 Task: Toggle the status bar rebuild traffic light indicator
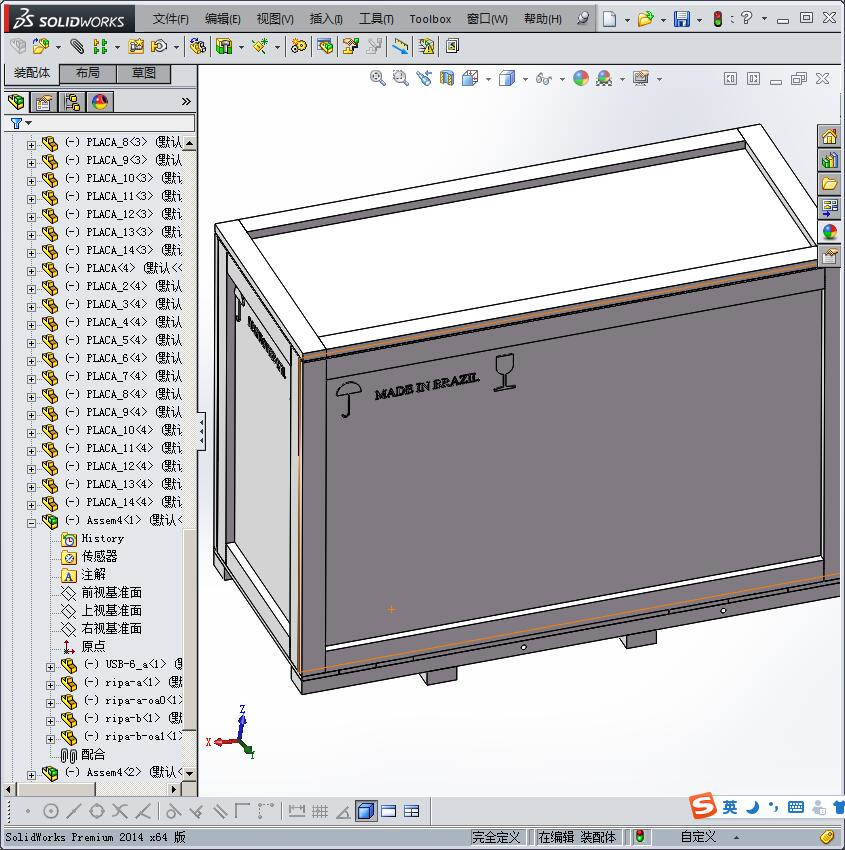tap(640, 836)
